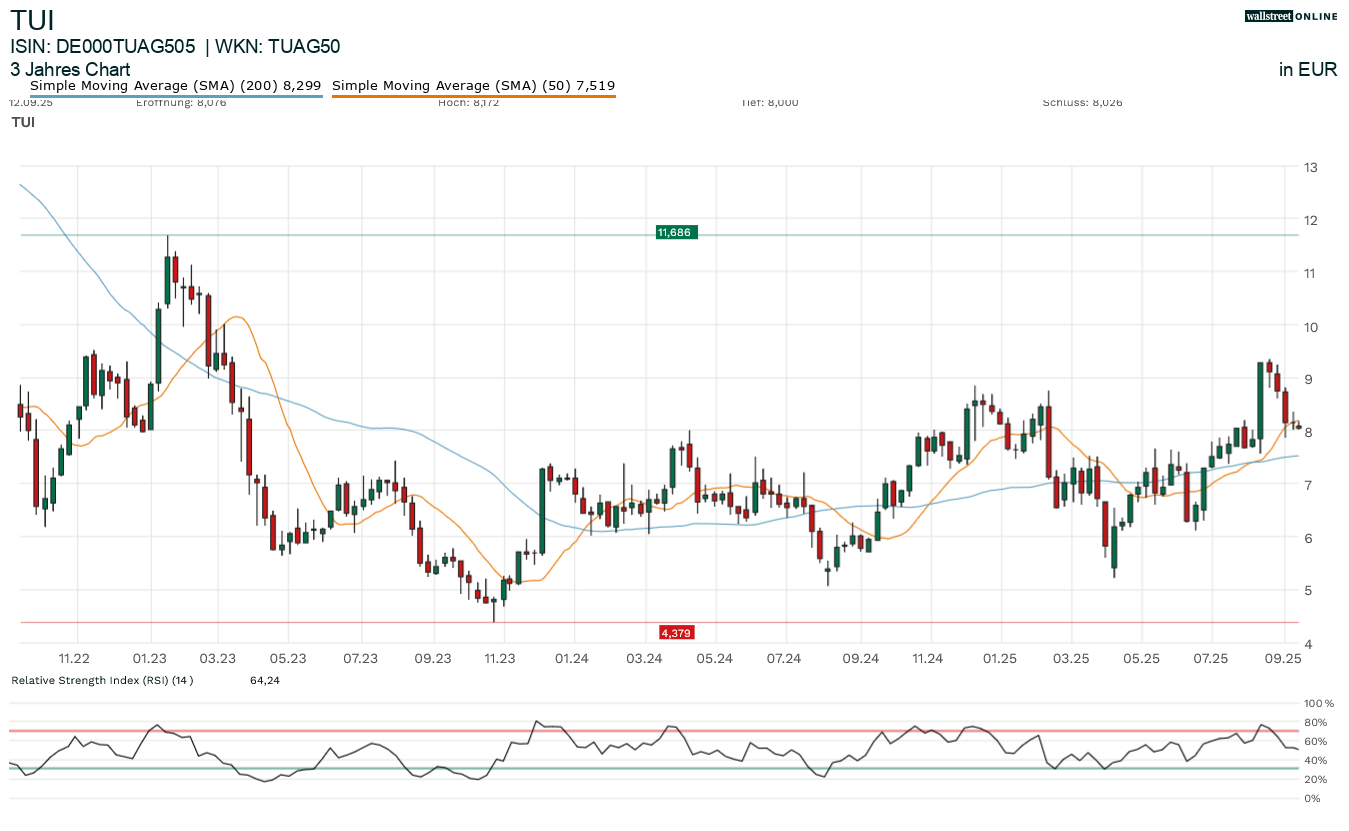Screen dimensions: 1349x831
Task: Click the 01.24 x-axis date label
Action: [x=571, y=658]
